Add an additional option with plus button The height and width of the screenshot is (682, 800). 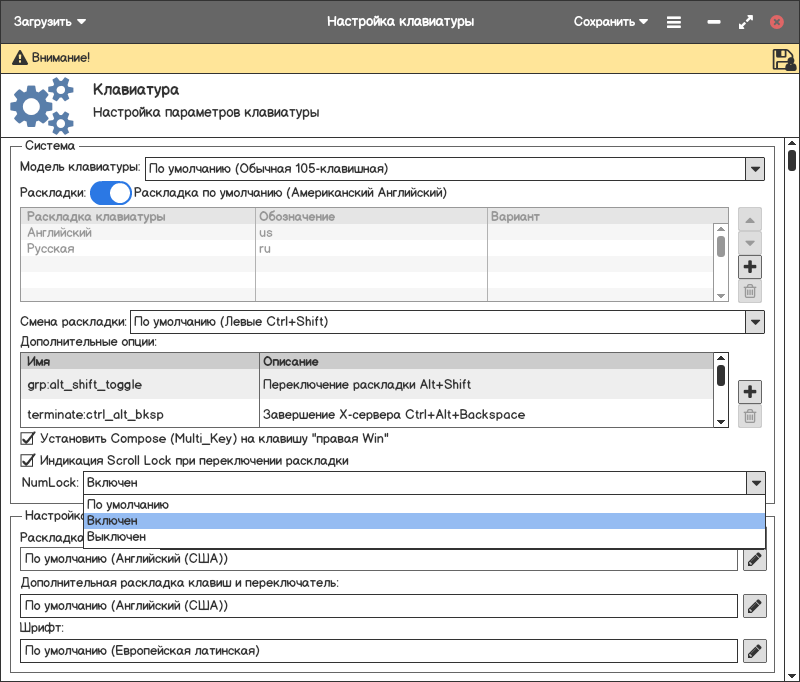coord(750,391)
